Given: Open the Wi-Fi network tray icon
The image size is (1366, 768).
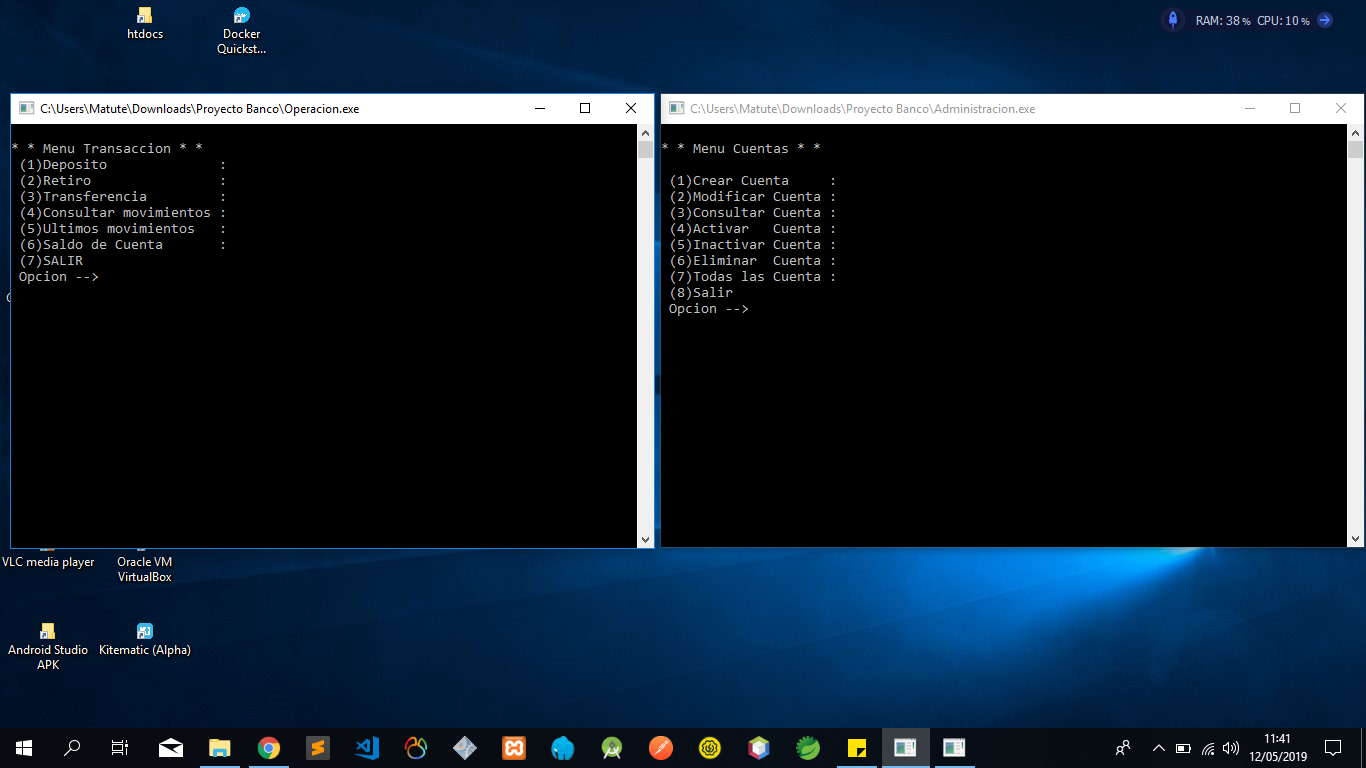Looking at the screenshot, I should 1208,748.
